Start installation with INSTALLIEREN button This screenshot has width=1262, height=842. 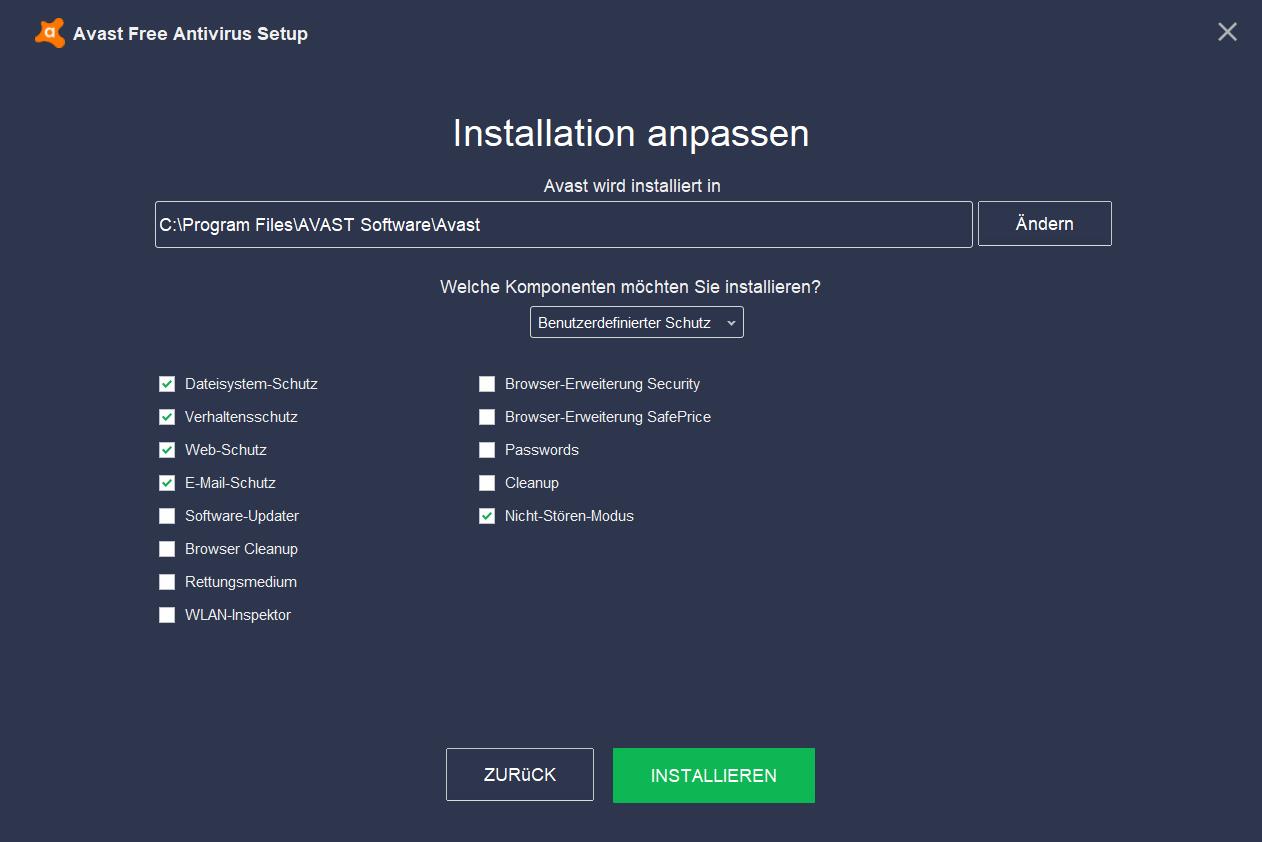pos(714,776)
